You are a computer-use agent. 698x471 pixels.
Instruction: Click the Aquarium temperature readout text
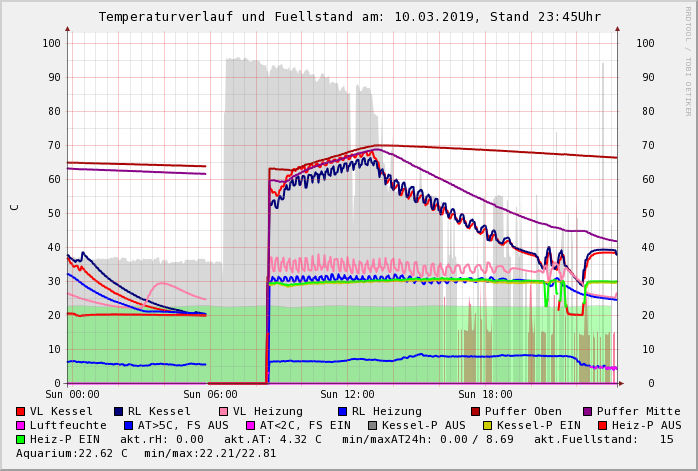point(72,454)
